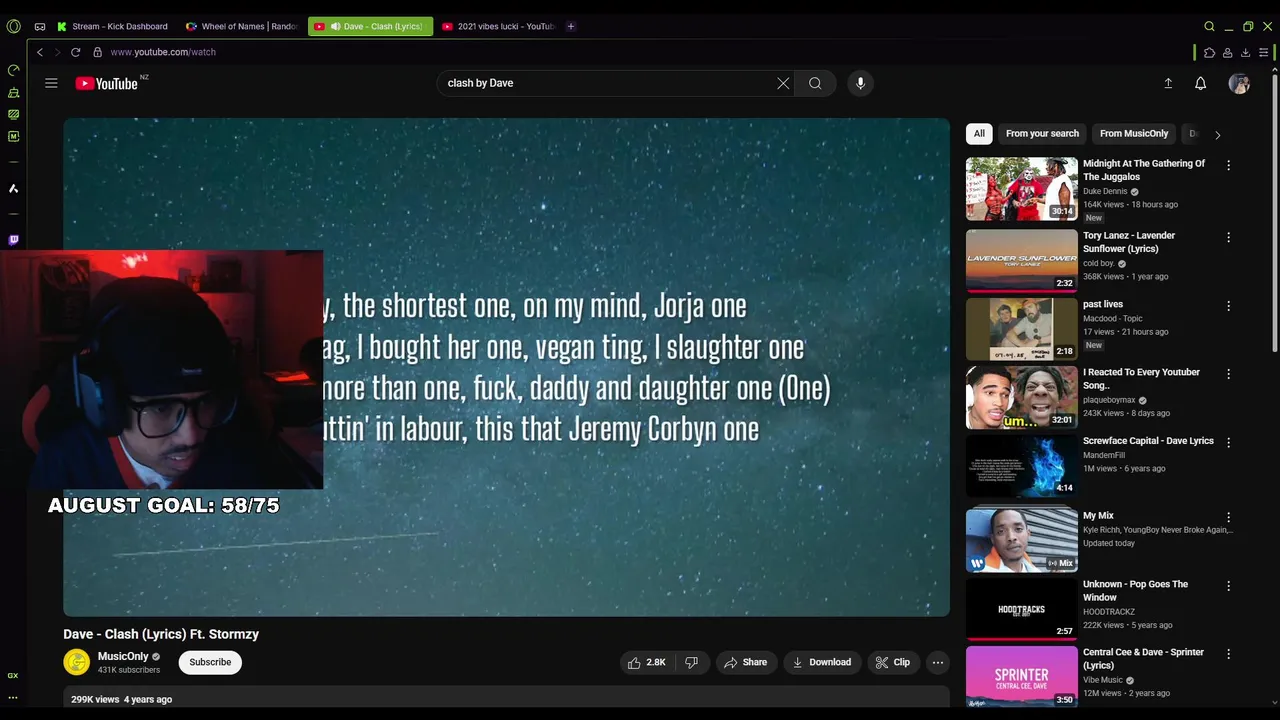Click the YouTube create upload icon
Viewport: 1280px width, 720px height.
(1167, 83)
